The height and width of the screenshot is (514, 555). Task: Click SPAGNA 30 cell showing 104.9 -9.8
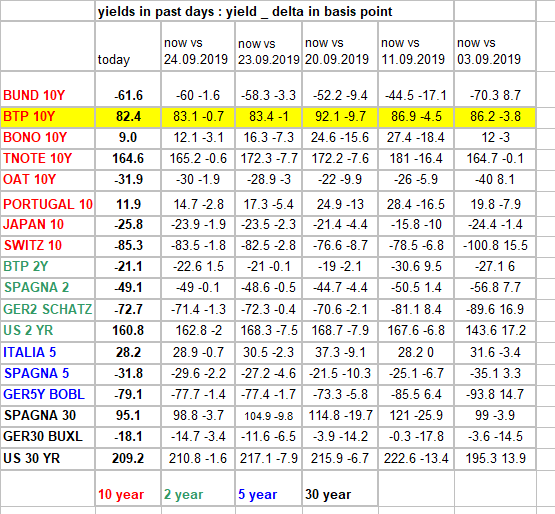(x=268, y=416)
